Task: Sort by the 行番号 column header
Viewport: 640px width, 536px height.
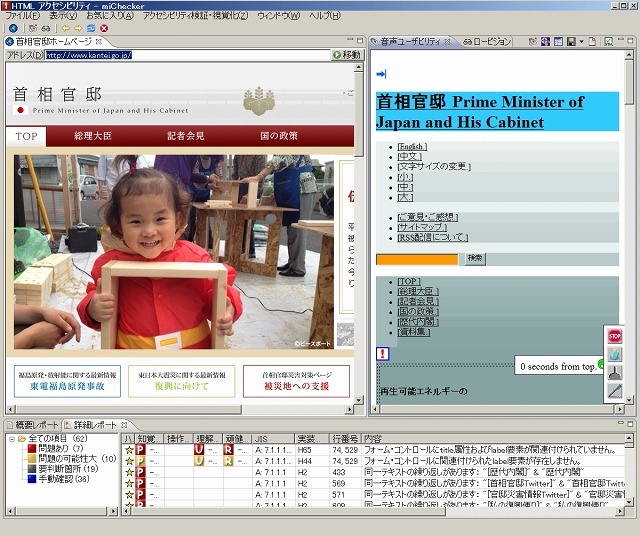Action: 345,439
